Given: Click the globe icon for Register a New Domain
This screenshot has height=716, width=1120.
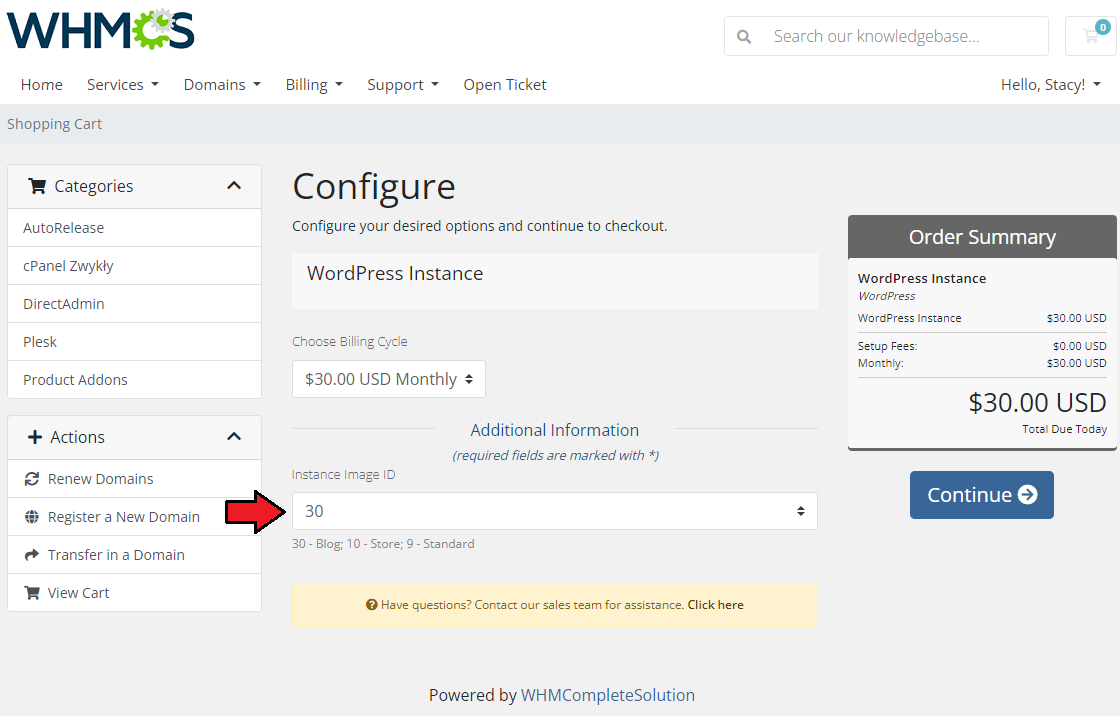Looking at the screenshot, I should (31, 517).
